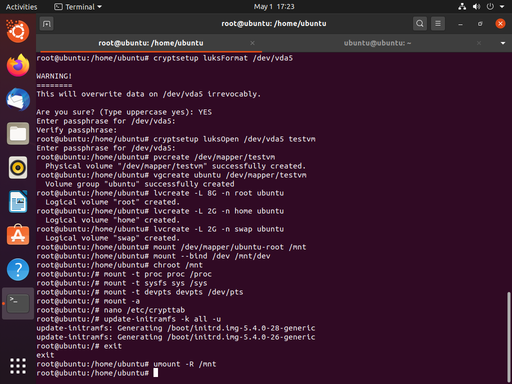Viewport: 512px width, 384px height.
Task: Open LibreOffice Writer from the dock
Action: [x=18, y=202]
